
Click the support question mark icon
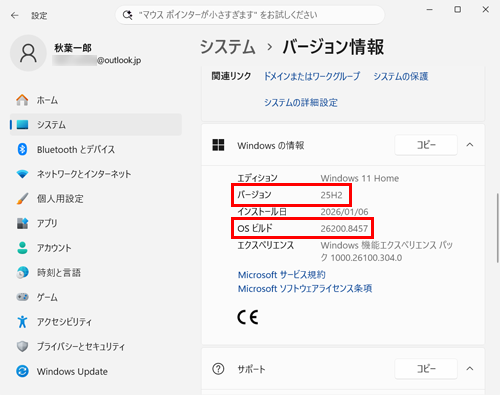(218, 369)
